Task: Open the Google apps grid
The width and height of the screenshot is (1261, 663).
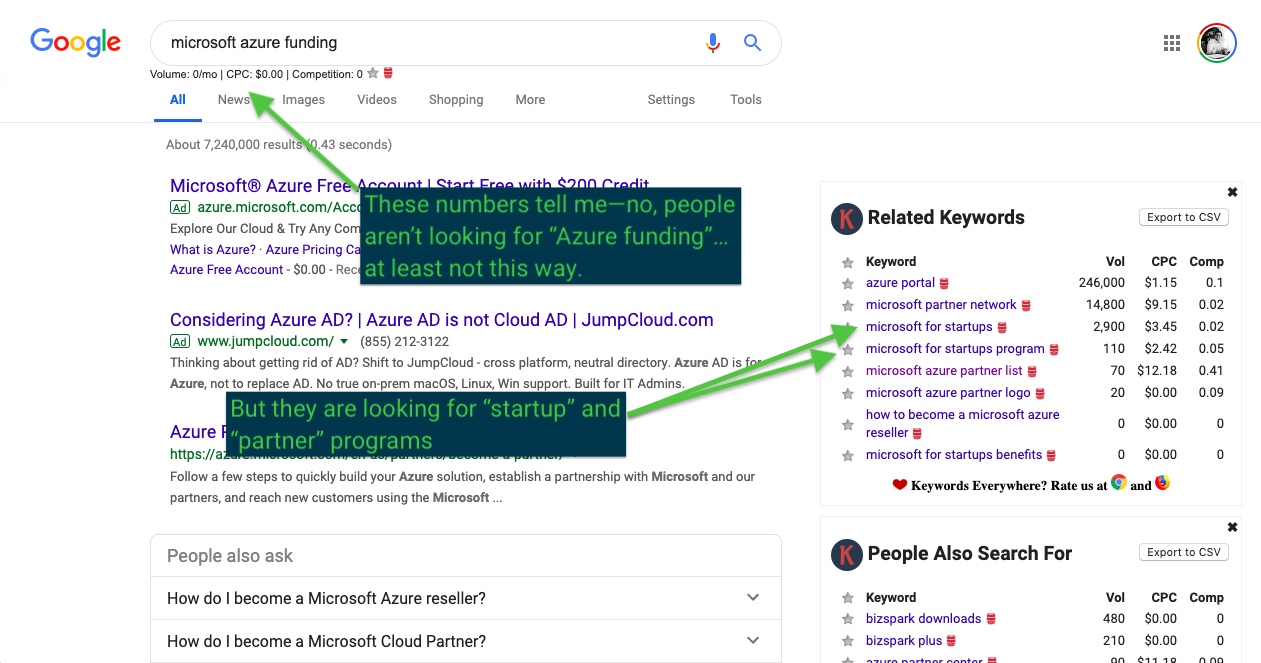Action: pos(1172,43)
